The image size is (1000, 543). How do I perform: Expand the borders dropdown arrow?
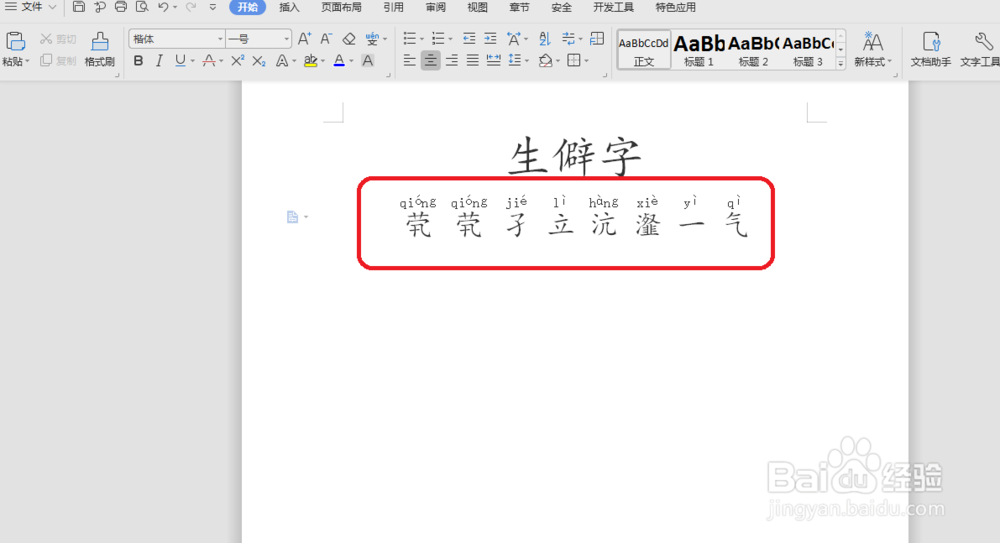(587, 61)
